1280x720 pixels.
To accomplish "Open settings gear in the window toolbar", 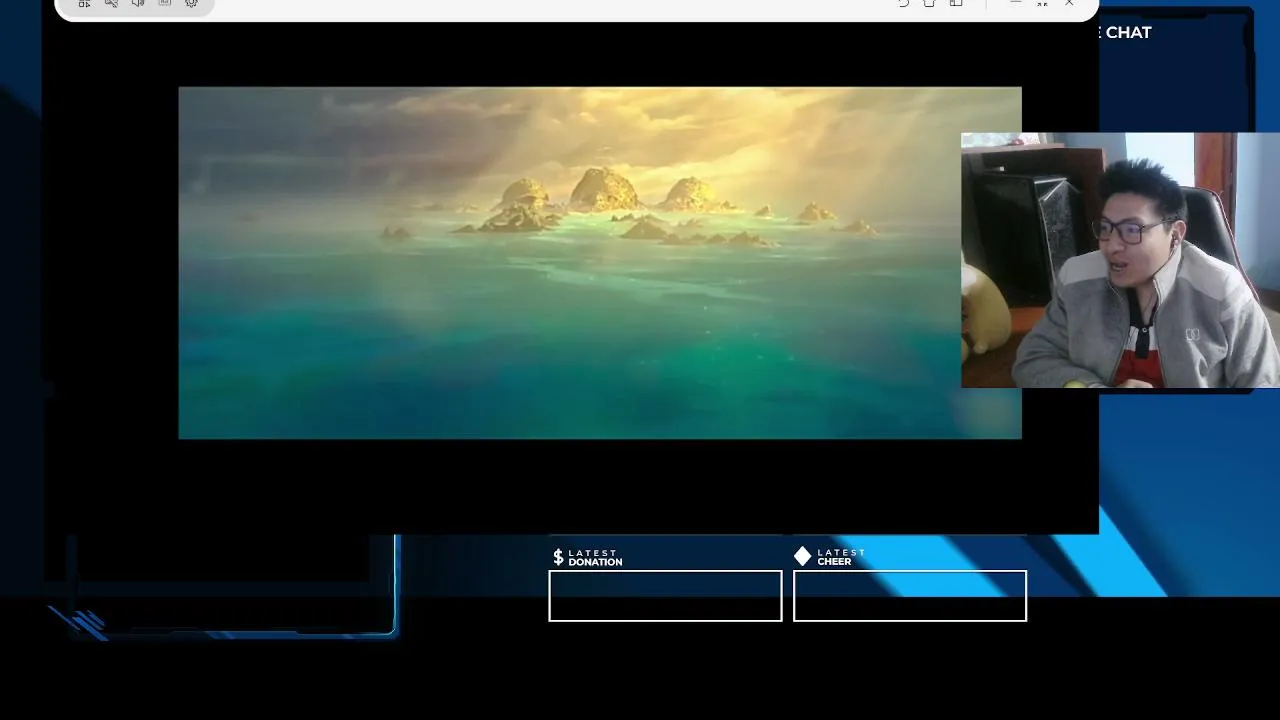I will tap(191, 4).
